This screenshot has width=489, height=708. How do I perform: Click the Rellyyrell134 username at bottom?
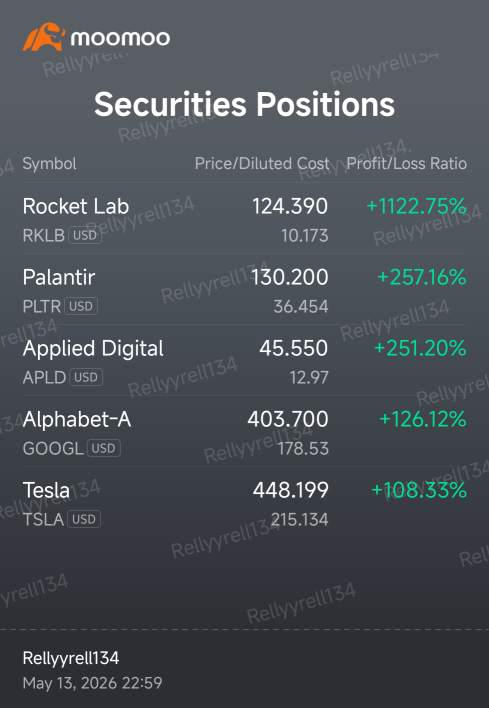[x=71, y=658]
